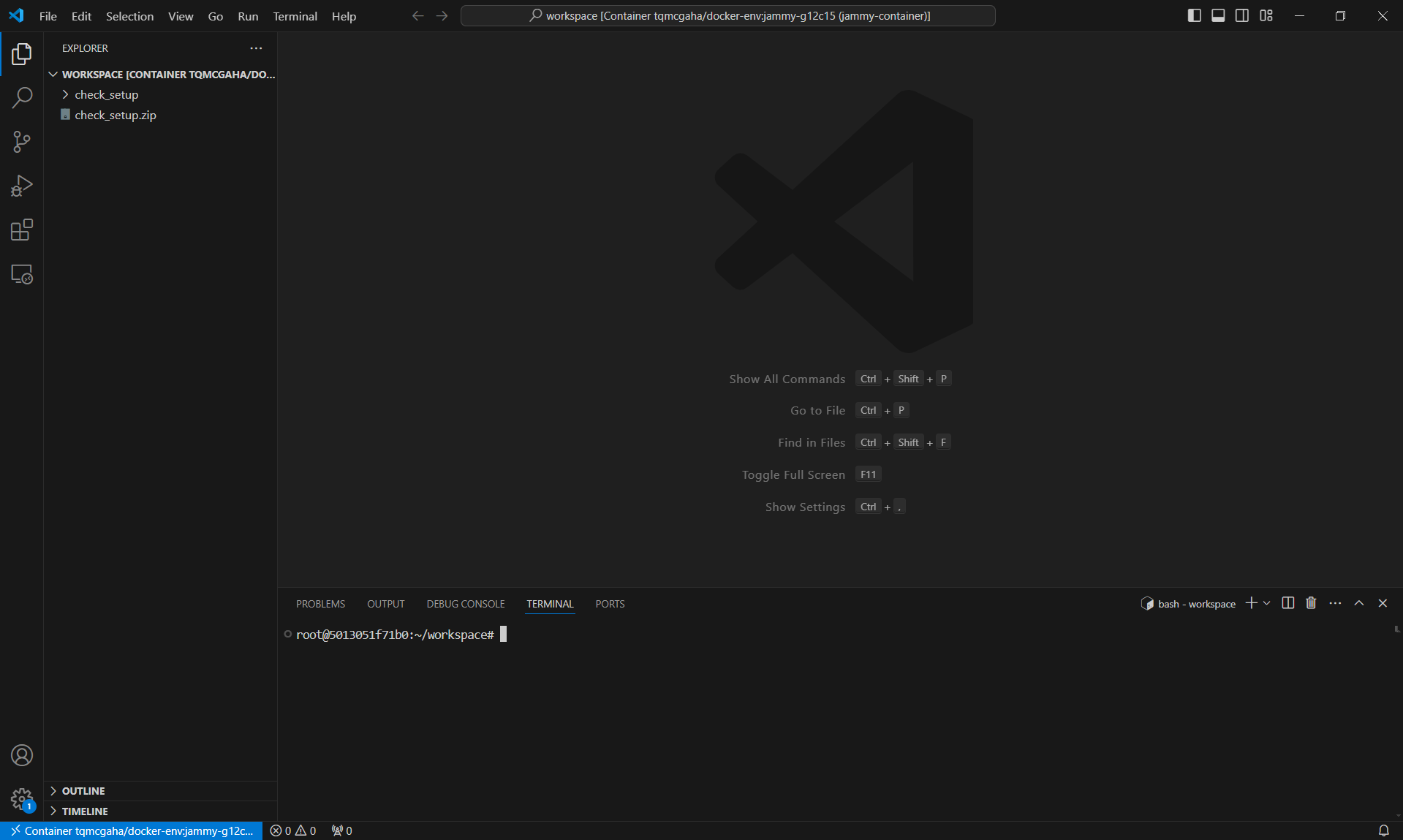1403x840 pixels.
Task: Split the terminal
Action: click(1288, 603)
